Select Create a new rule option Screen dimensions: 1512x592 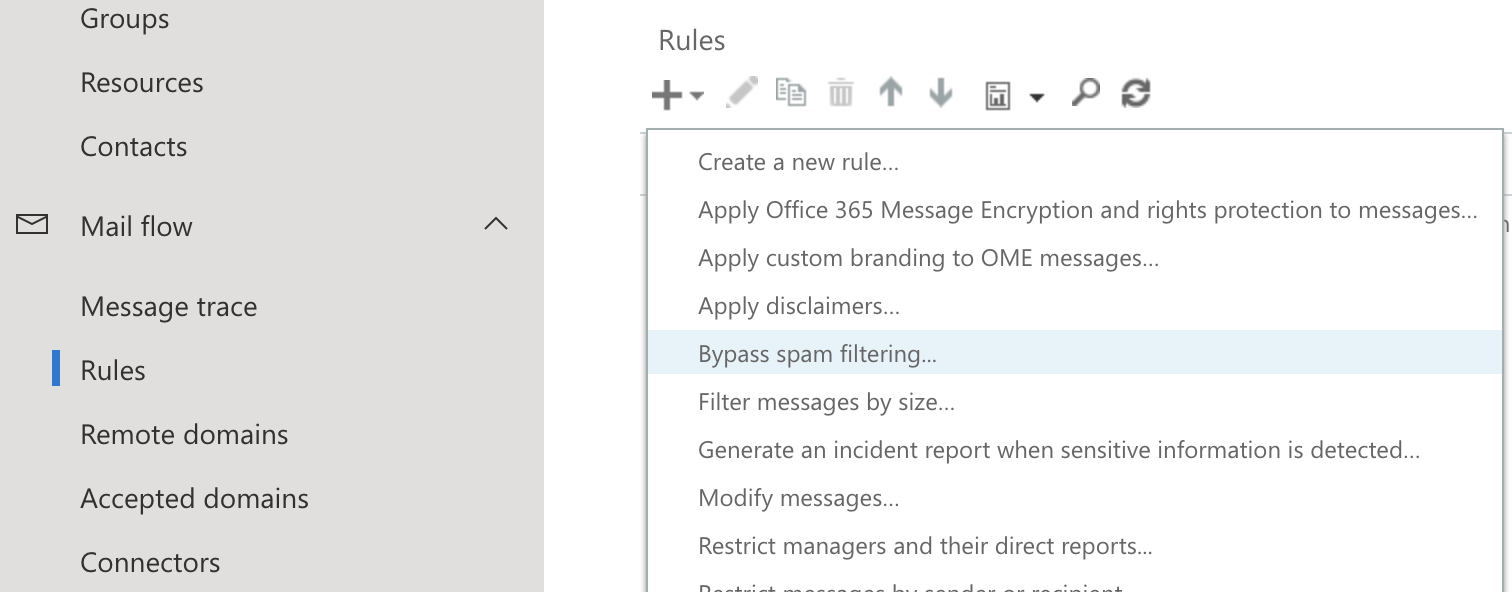798,161
